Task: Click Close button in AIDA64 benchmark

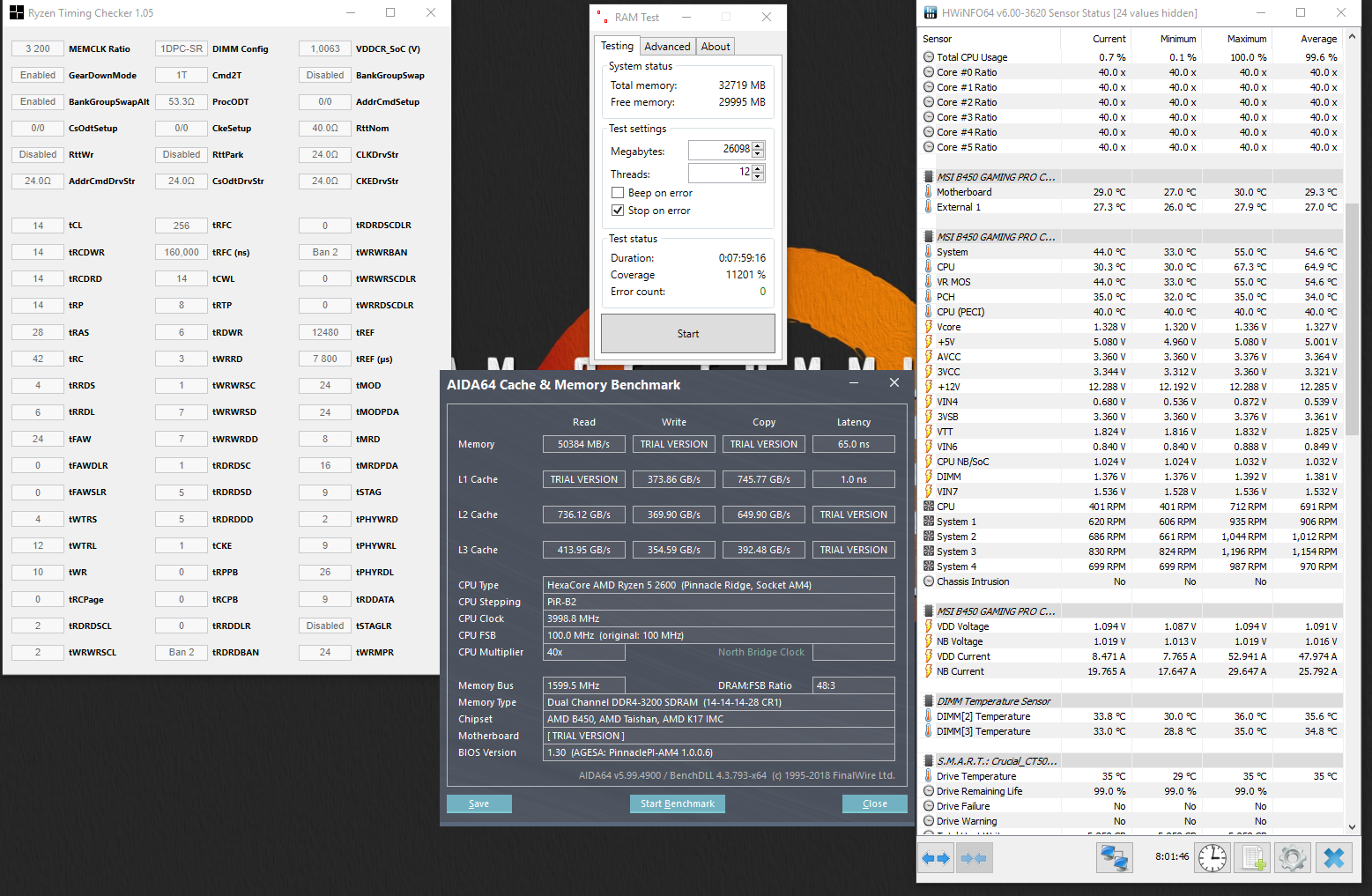Action: click(875, 803)
